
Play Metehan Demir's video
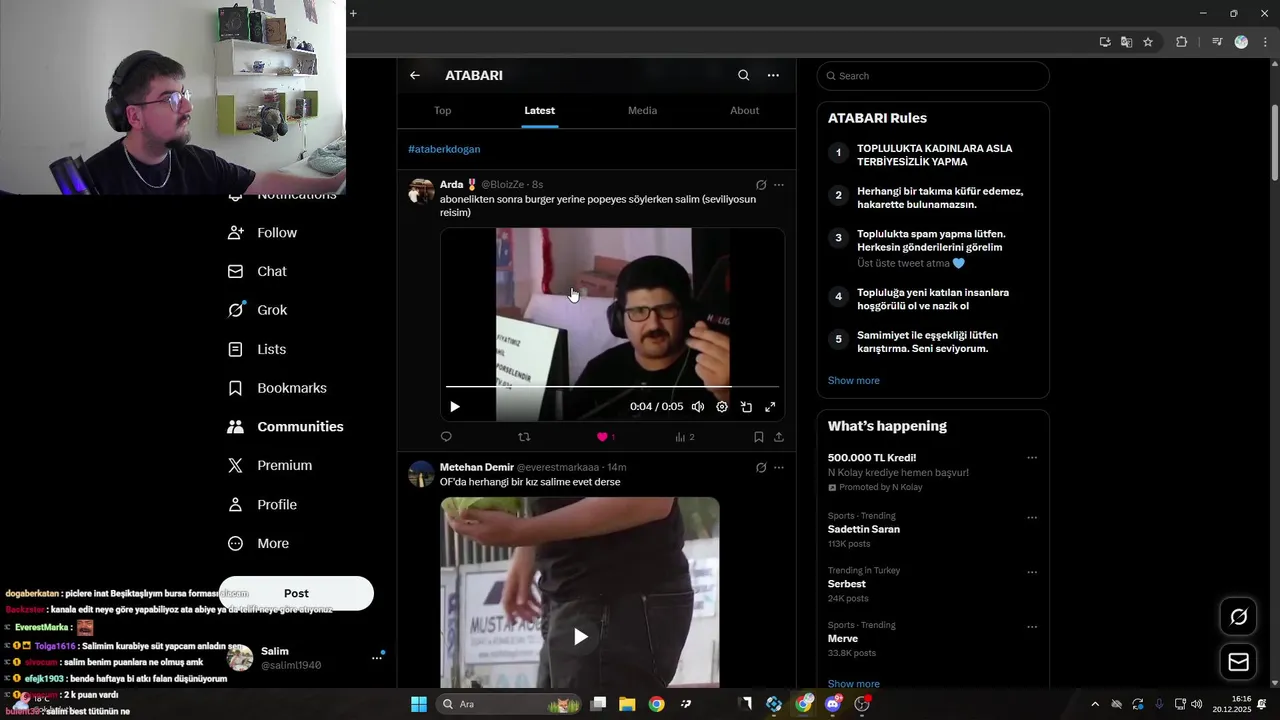580,636
